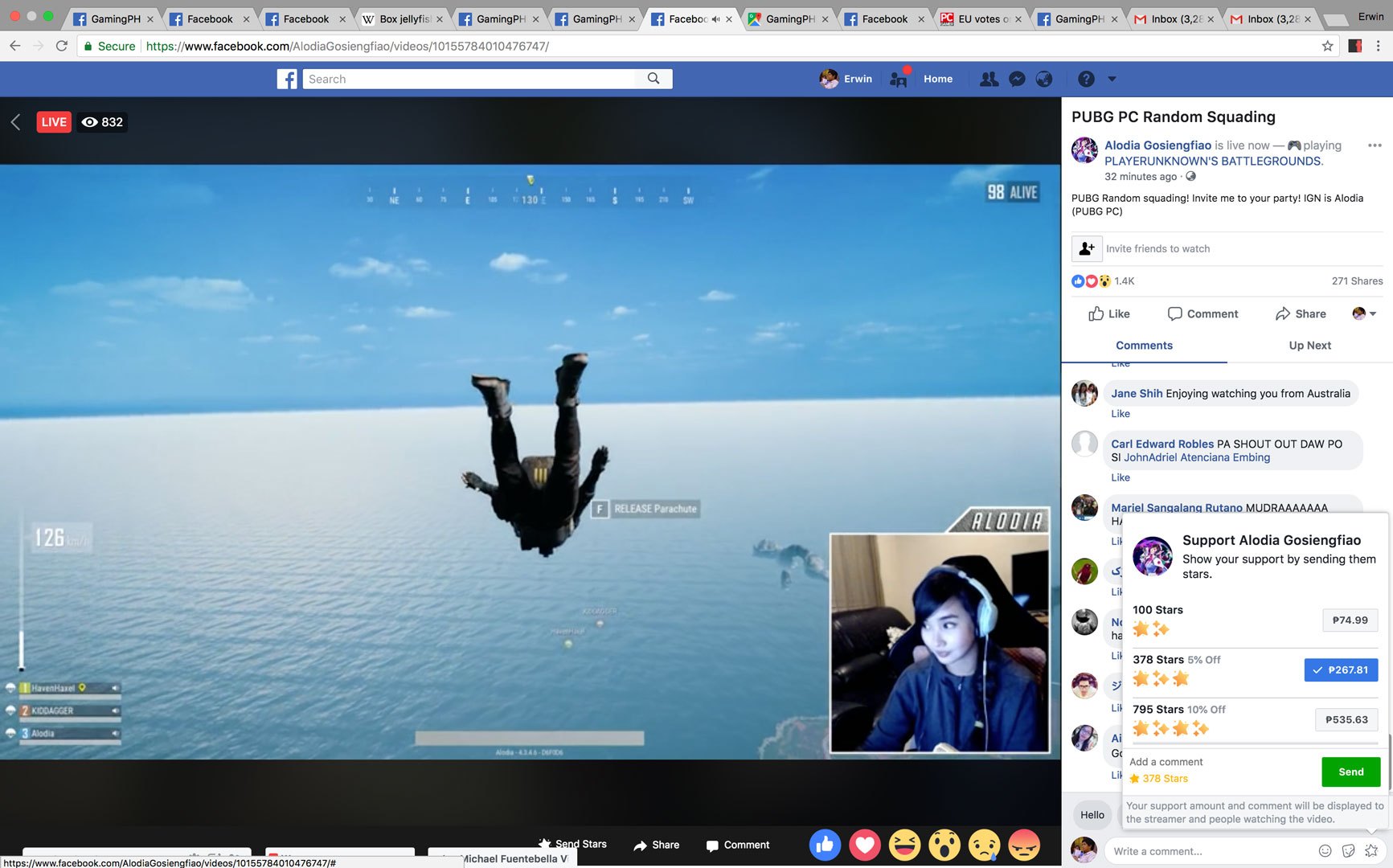Open the sticker picker in the comment box

1348,850
